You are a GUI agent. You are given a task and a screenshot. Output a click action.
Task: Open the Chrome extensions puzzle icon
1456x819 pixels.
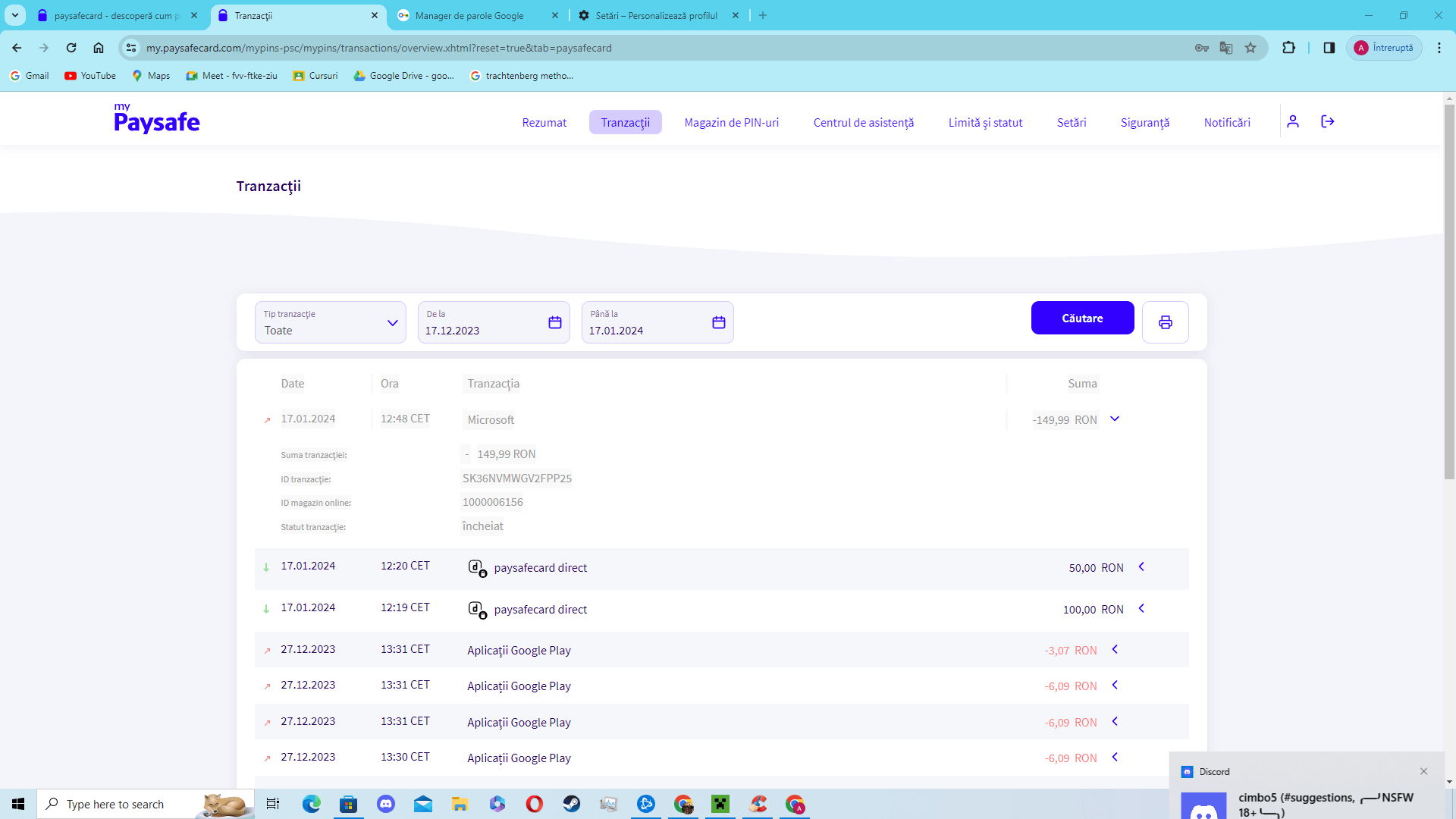[x=1288, y=48]
